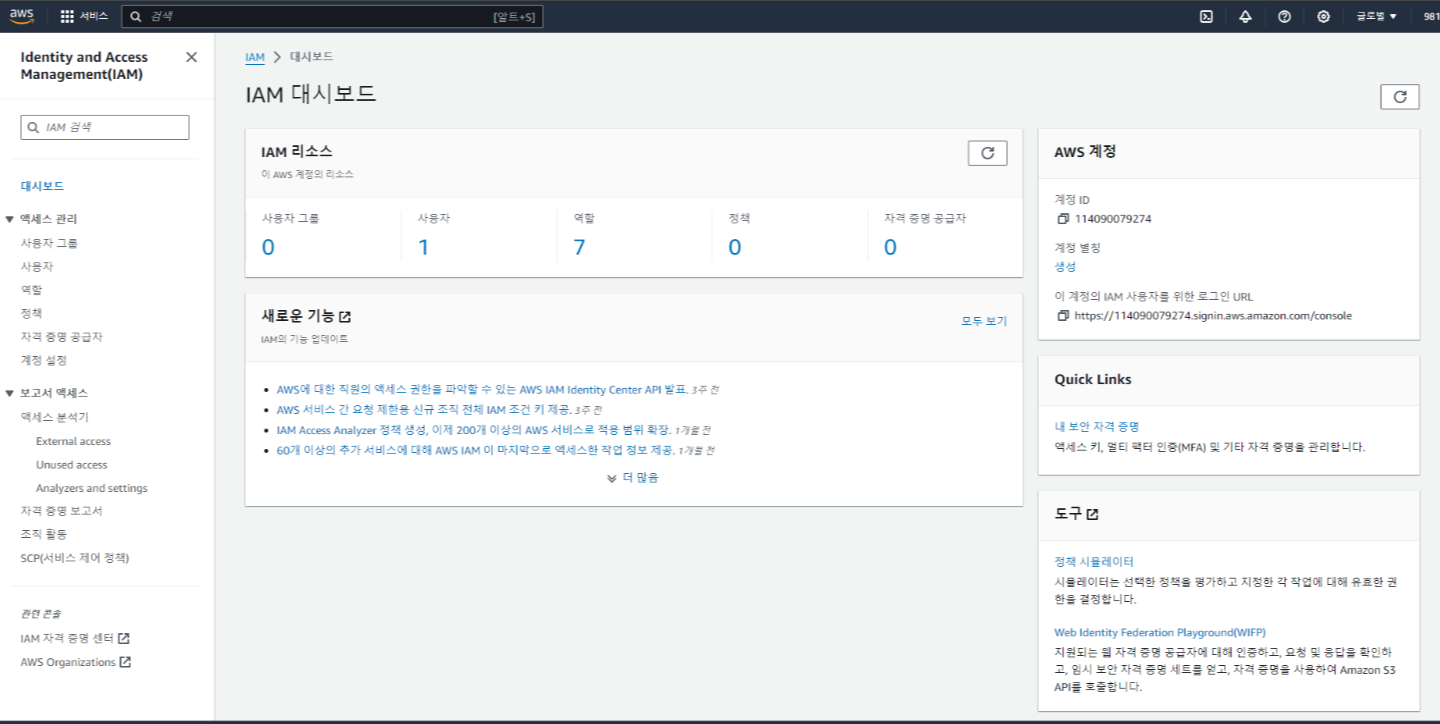Click the user groups count 0
Viewport: 1440px width, 724px height.
(268, 247)
